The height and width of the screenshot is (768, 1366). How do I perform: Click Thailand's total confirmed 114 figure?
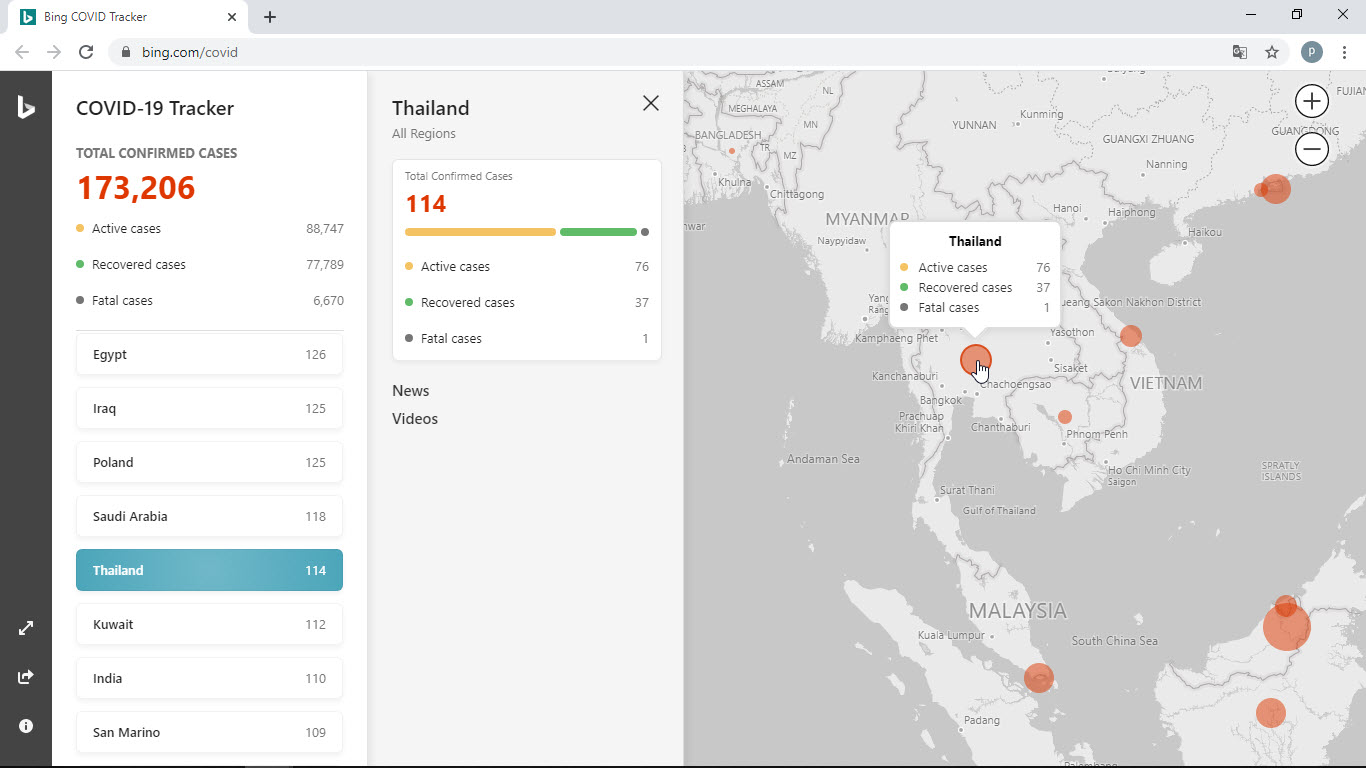[x=426, y=204]
